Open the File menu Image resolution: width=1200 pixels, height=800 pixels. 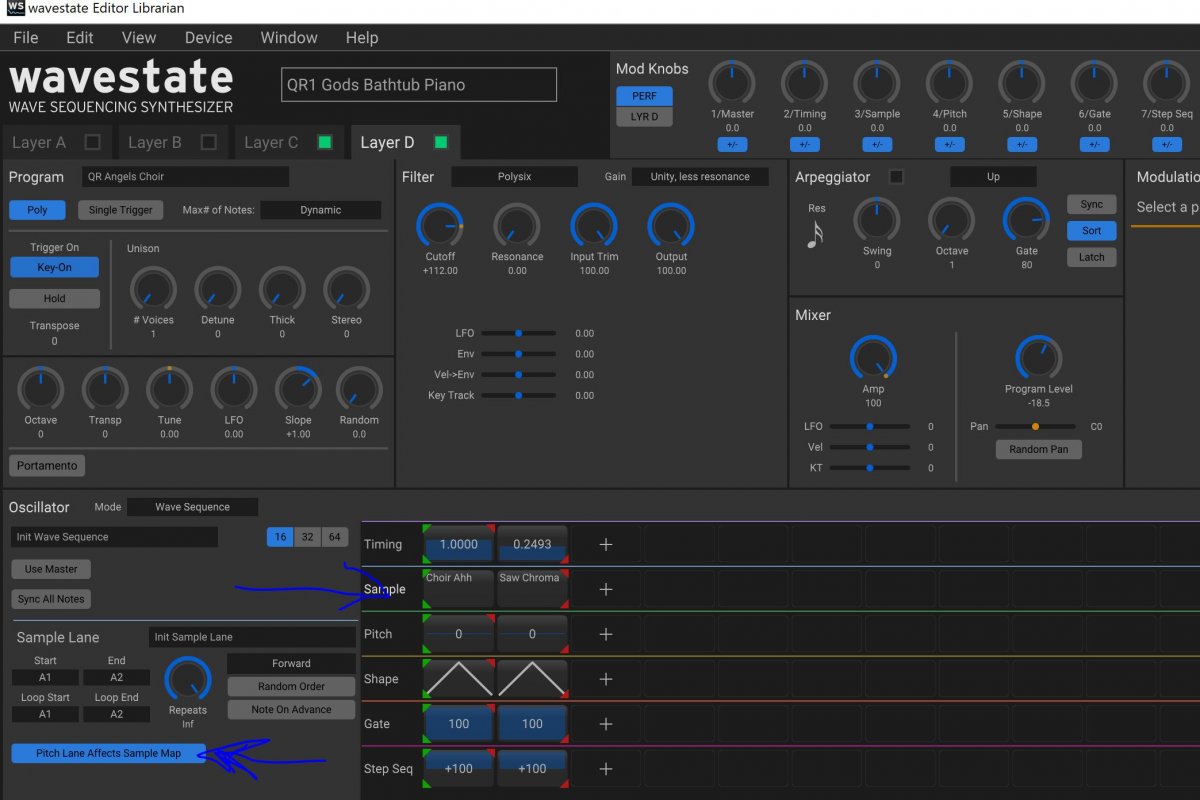point(26,38)
